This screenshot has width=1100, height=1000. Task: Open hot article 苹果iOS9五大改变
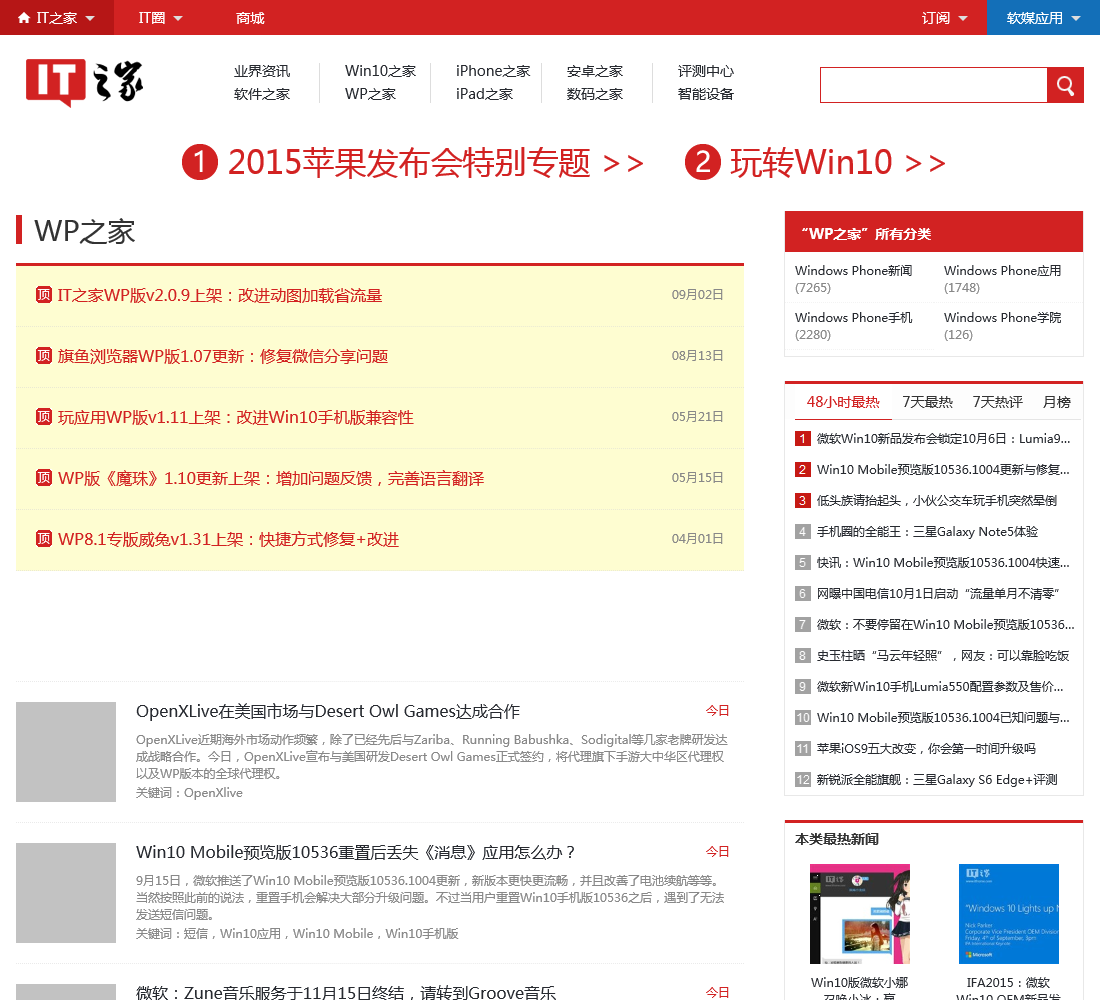click(926, 749)
